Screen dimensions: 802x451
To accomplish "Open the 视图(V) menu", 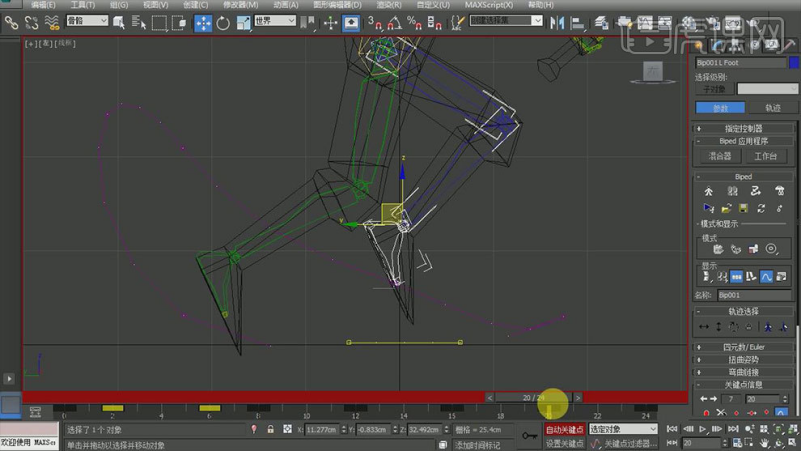I will [155, 5].
